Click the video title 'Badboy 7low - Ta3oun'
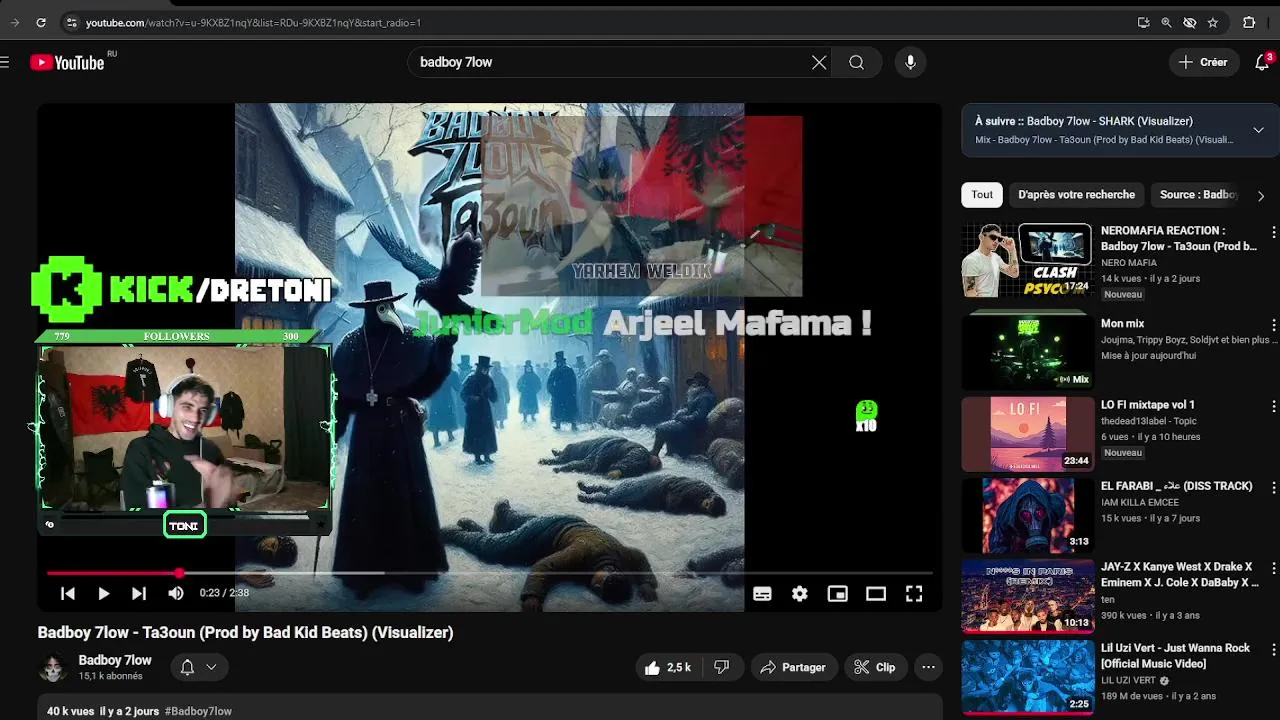 tap(245, 632)
